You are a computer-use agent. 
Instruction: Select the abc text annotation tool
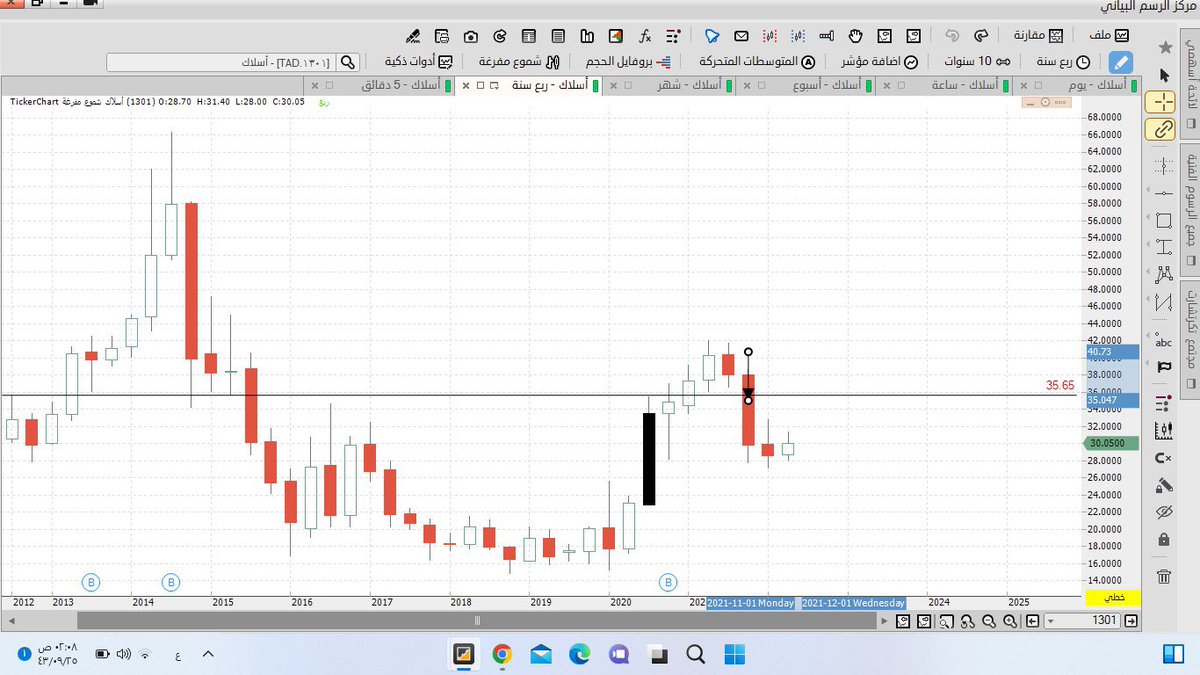[1163, 341]
